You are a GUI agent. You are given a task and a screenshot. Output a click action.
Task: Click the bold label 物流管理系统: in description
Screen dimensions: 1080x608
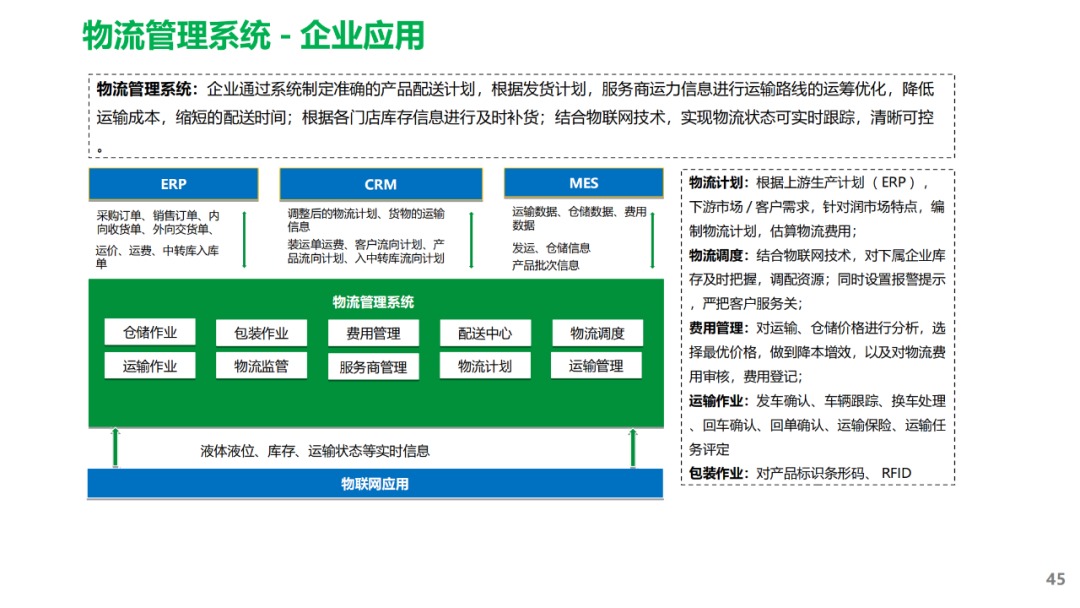[147, 90]
